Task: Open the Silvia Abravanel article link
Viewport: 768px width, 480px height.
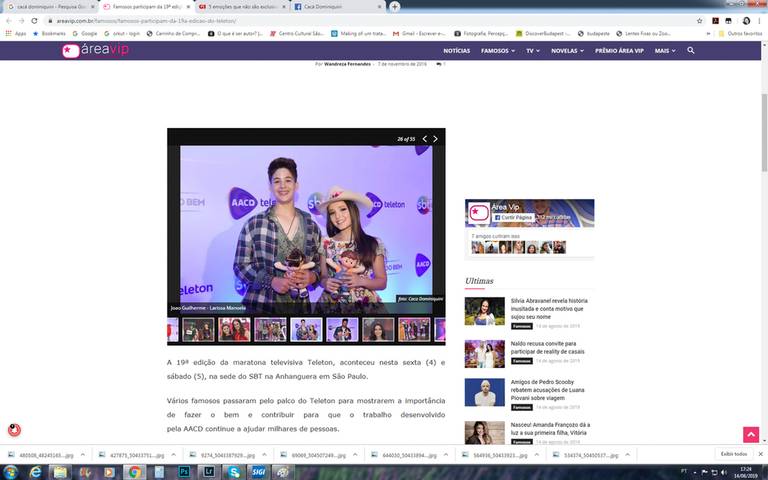Action: pyautogui.click(x=549, y=305)
